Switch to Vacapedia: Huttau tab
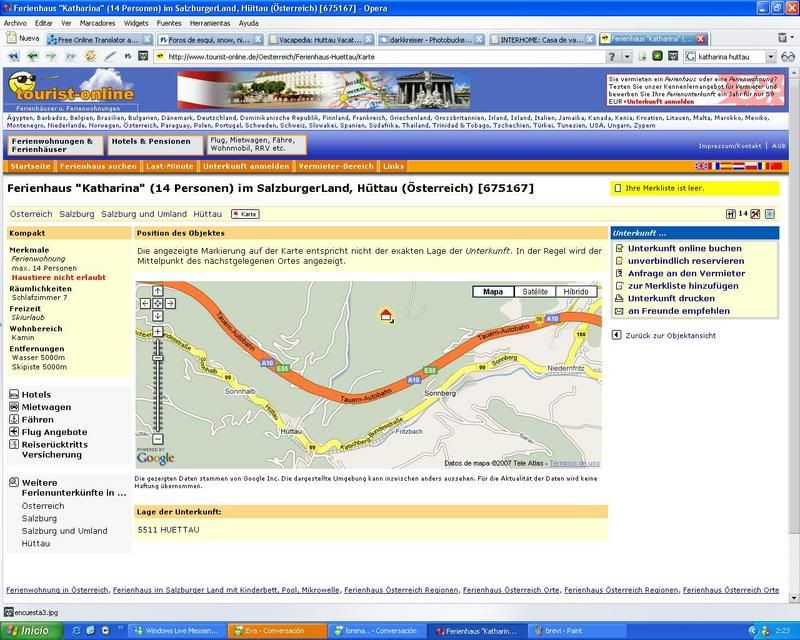The height and width of the screenshot is (640, 800). [x=320, y=39]
